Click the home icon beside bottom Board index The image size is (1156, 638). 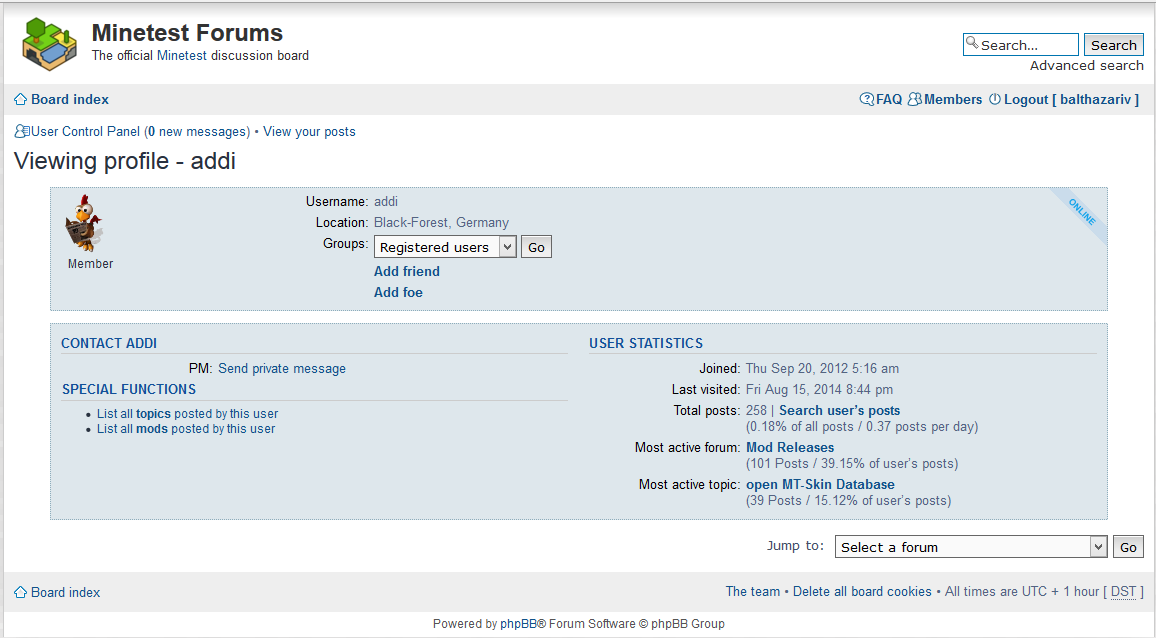pyautogui.click(x=19, y=592)
